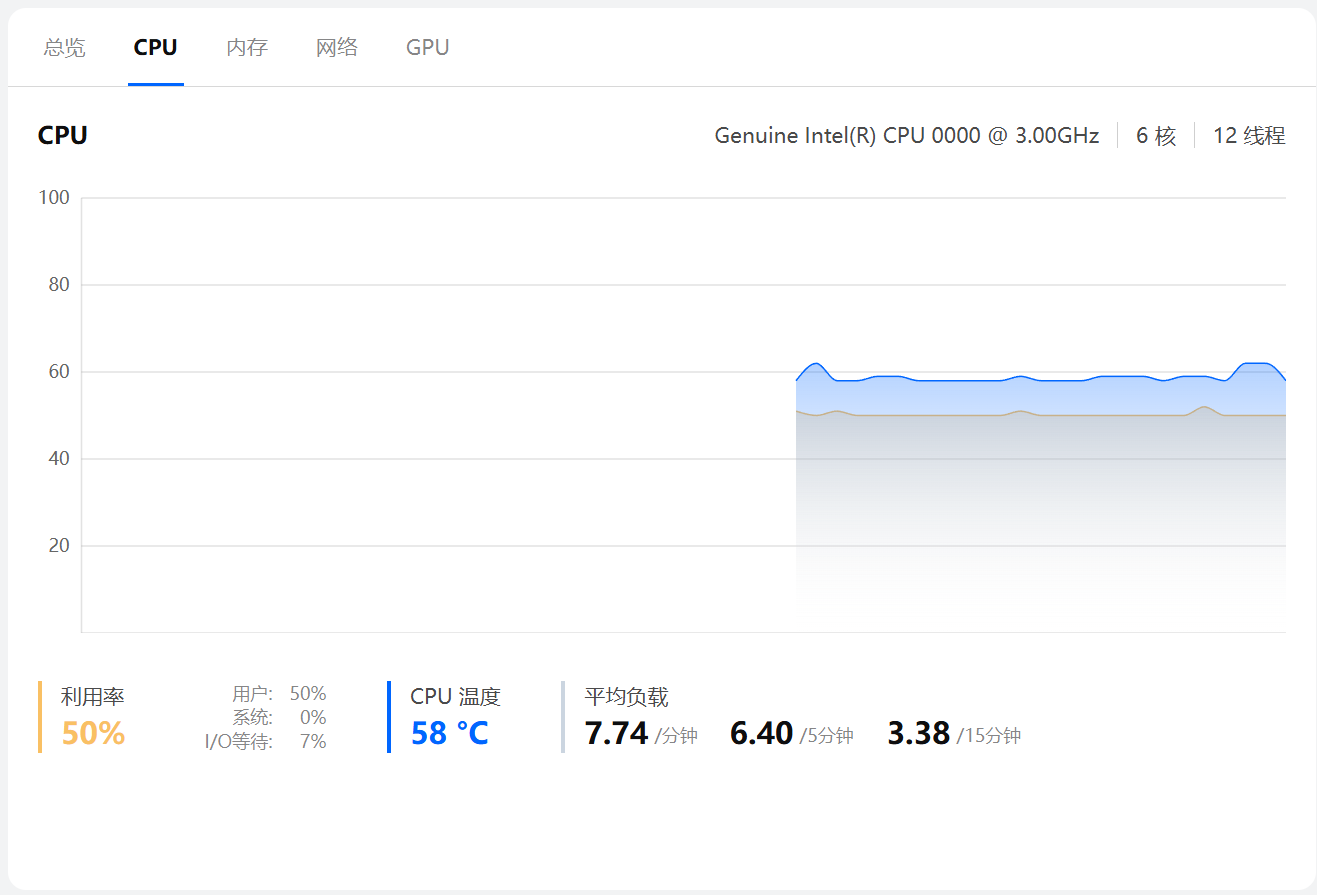This screenshot has width=1317, height=895.
Task: Click the orange 50% utilization value
Action: [x=93, y=733]
